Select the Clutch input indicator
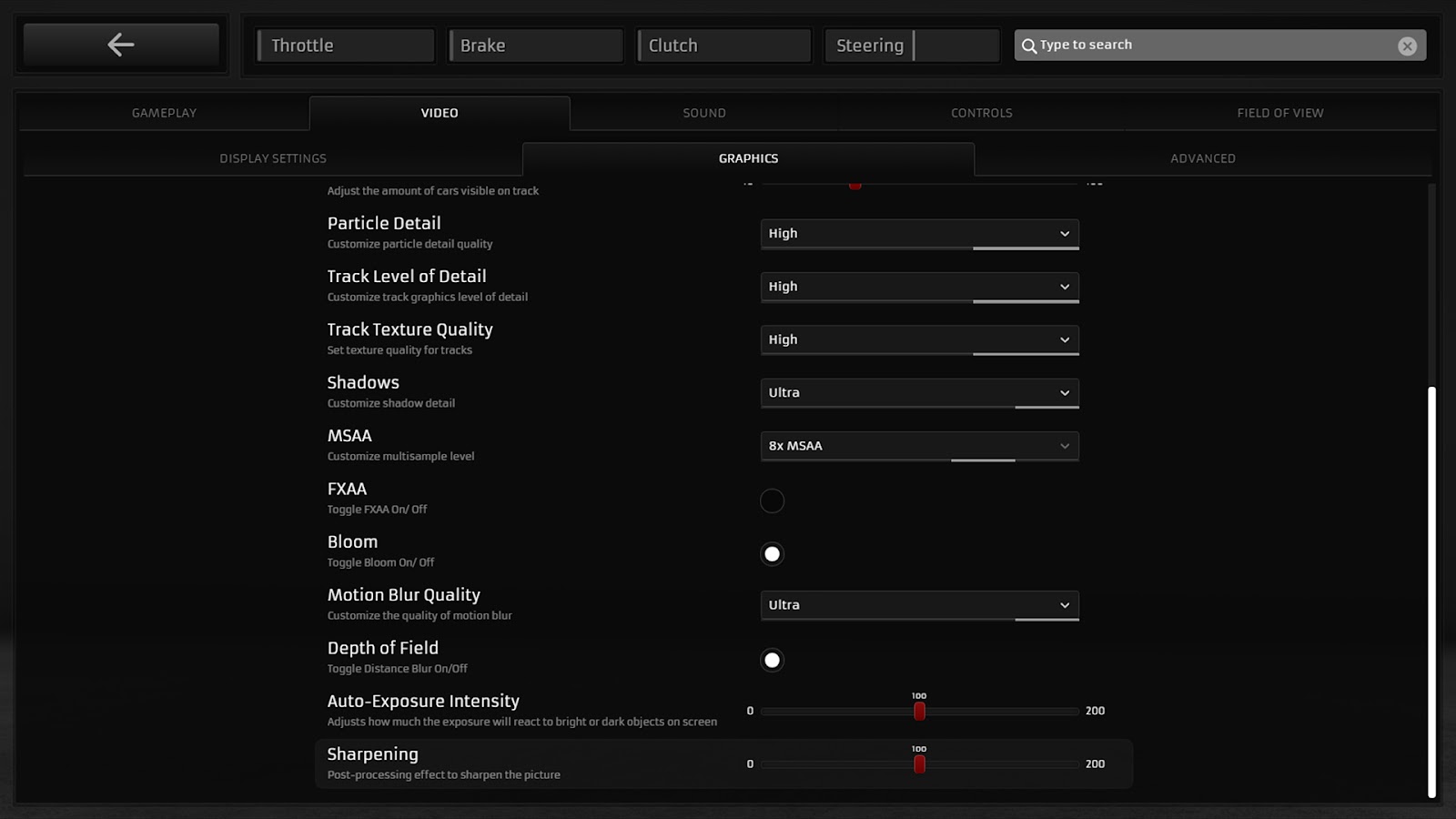The height and width of the screenshot is (819, 1456). click(723, 45)
